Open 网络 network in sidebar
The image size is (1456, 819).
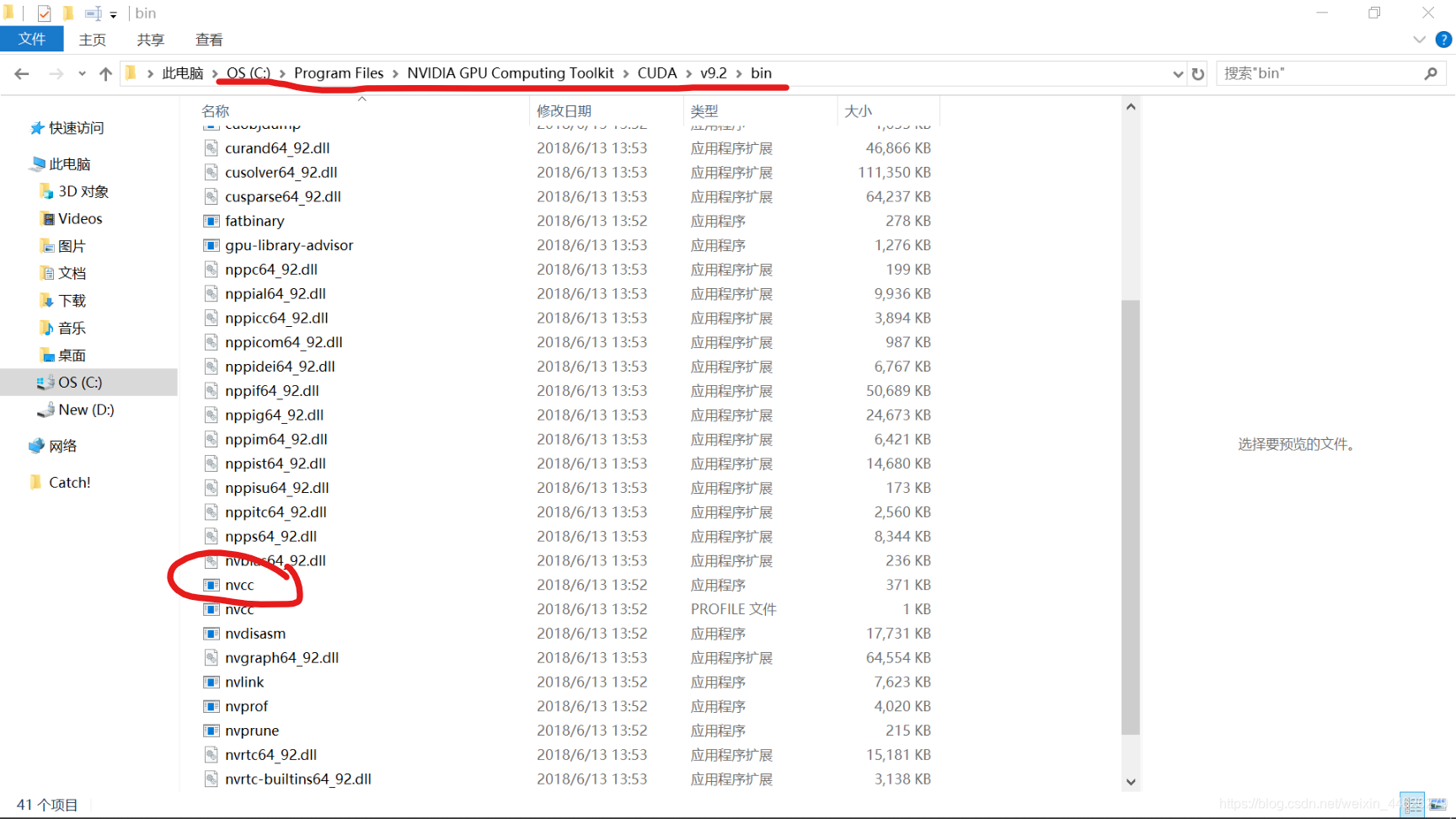click(52, 446)
